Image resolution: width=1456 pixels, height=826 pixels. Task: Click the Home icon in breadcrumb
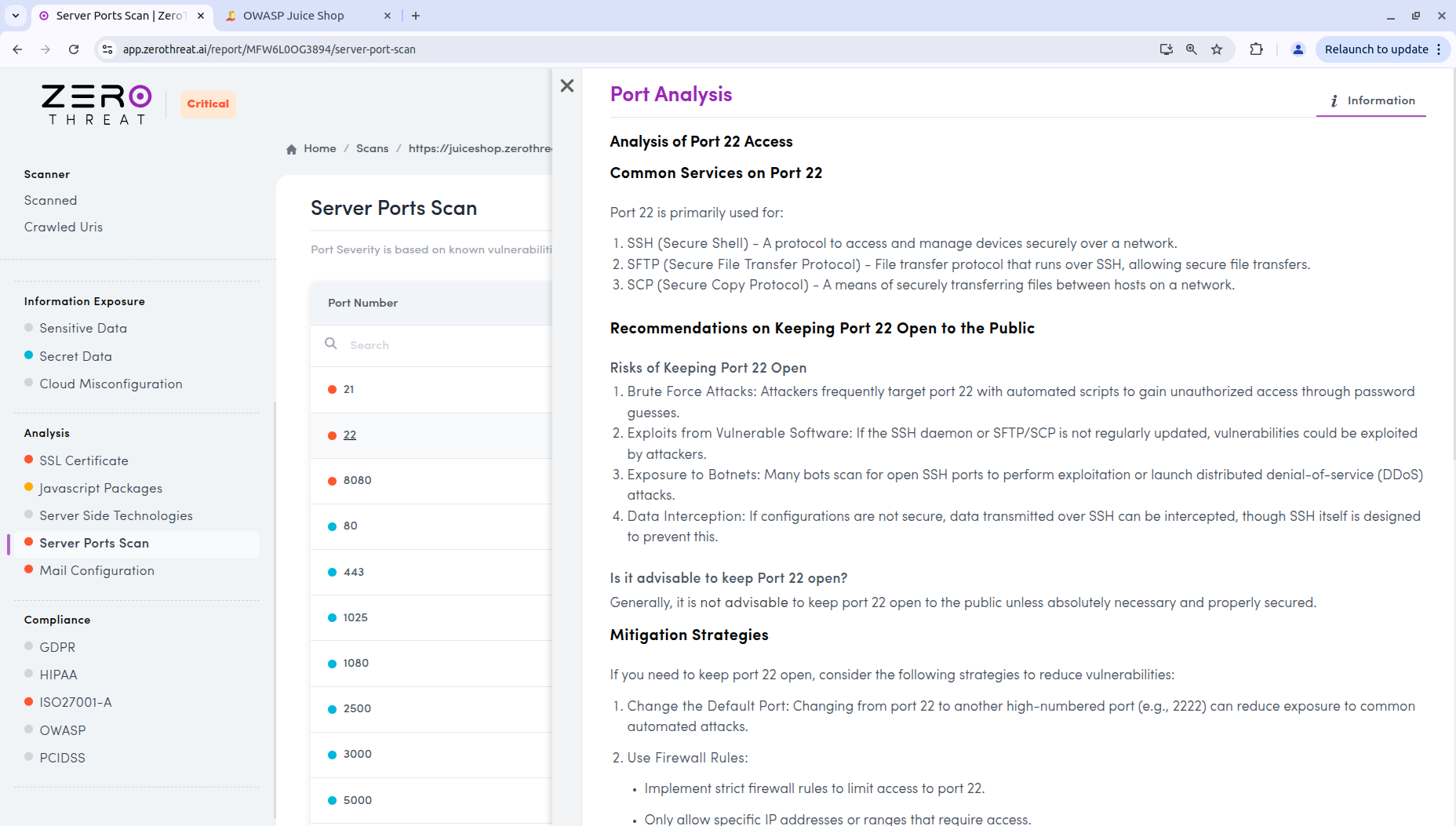292,149
